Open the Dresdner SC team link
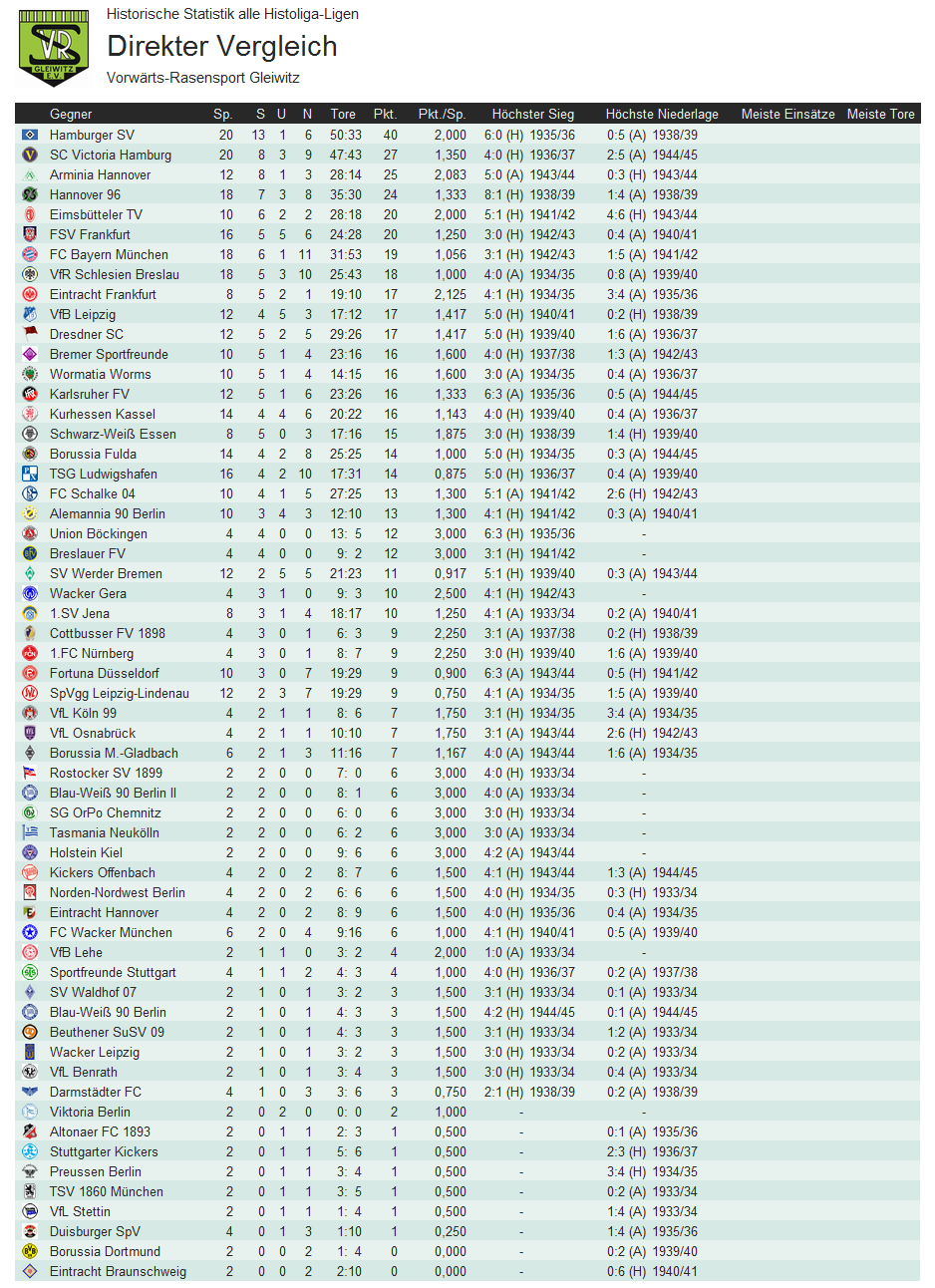Image resolution: width=935 pixels, height=1288 pixels. click(x=87, y=334)
